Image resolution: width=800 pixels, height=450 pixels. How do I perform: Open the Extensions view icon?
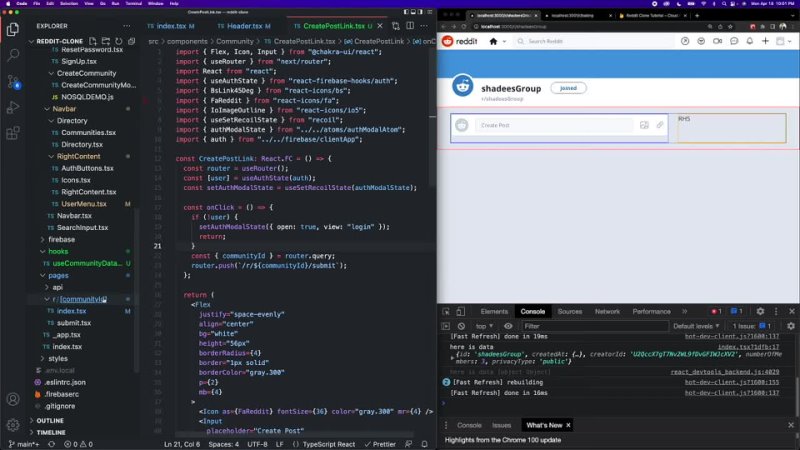[13, 133]
